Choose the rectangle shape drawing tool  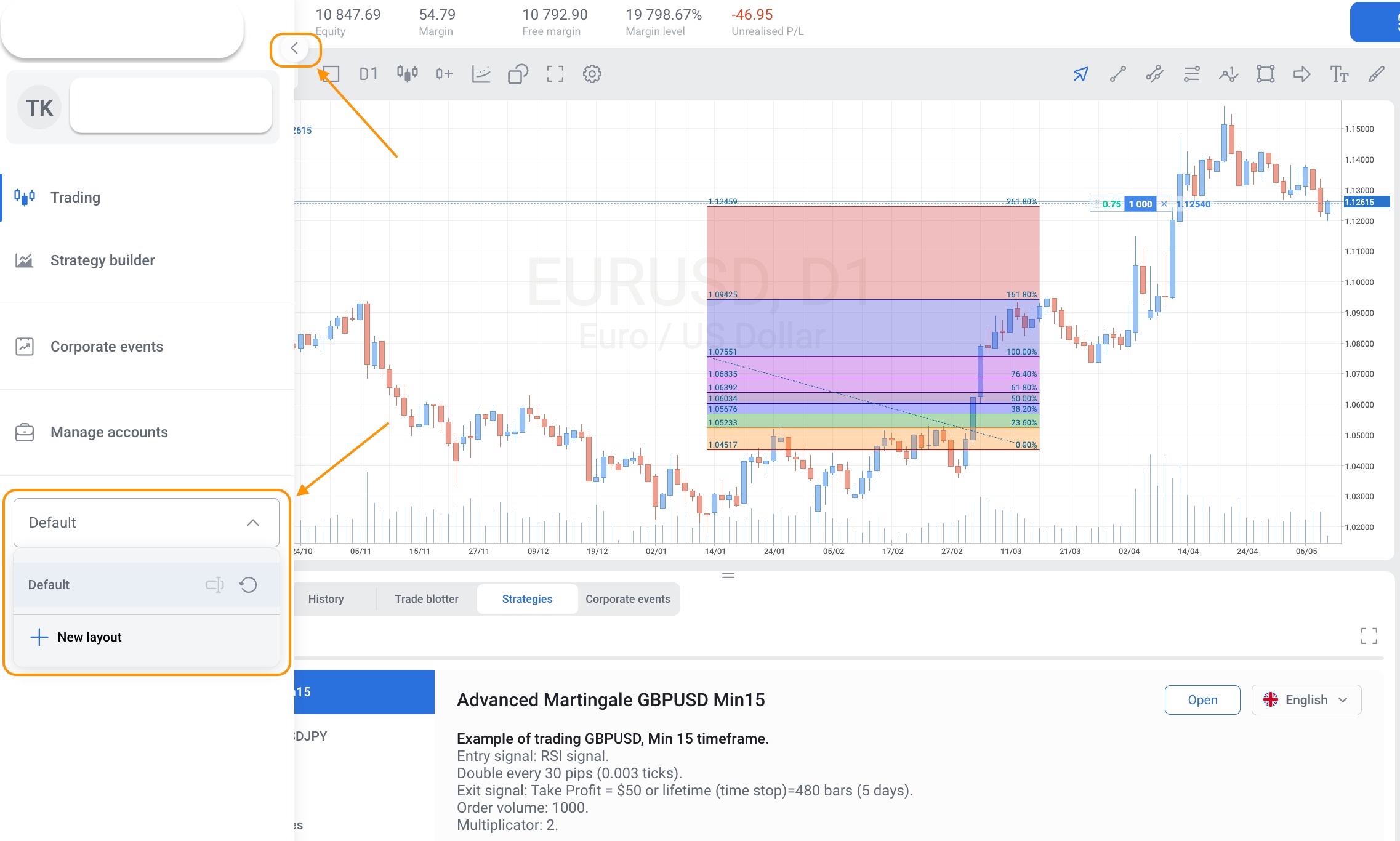pos(1265,74)
